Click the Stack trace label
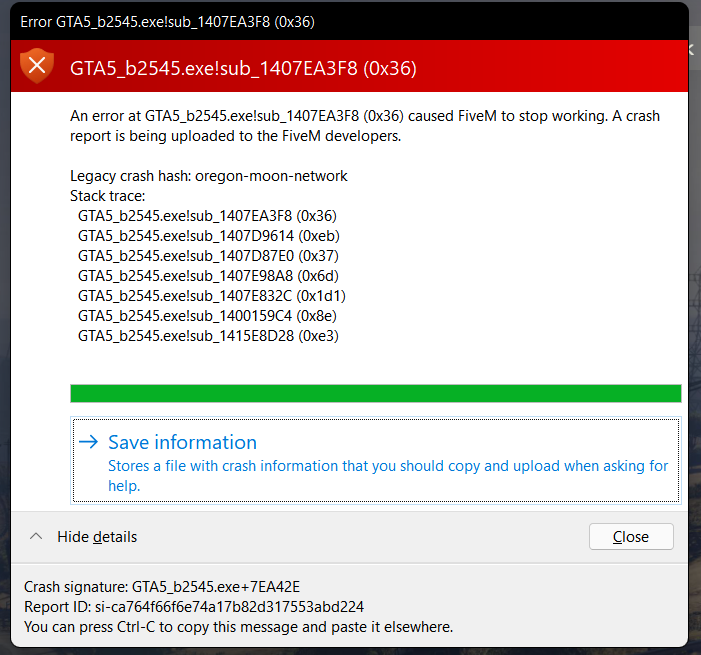The height and width of the screenshot is (655, 701). tap(108, 196)
